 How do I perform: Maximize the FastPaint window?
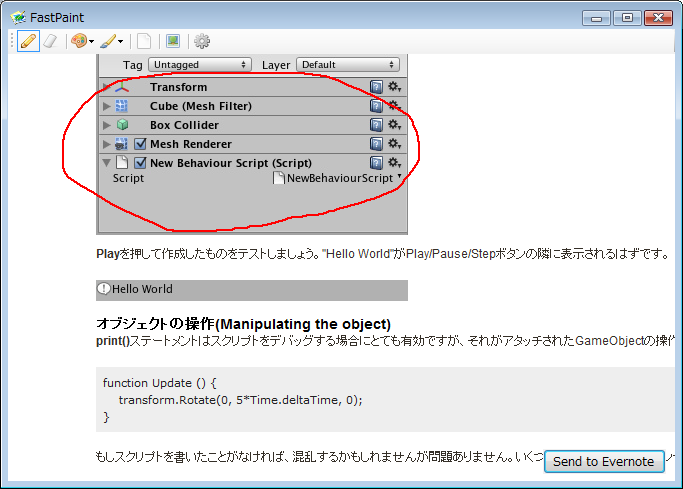pos(627,18)
